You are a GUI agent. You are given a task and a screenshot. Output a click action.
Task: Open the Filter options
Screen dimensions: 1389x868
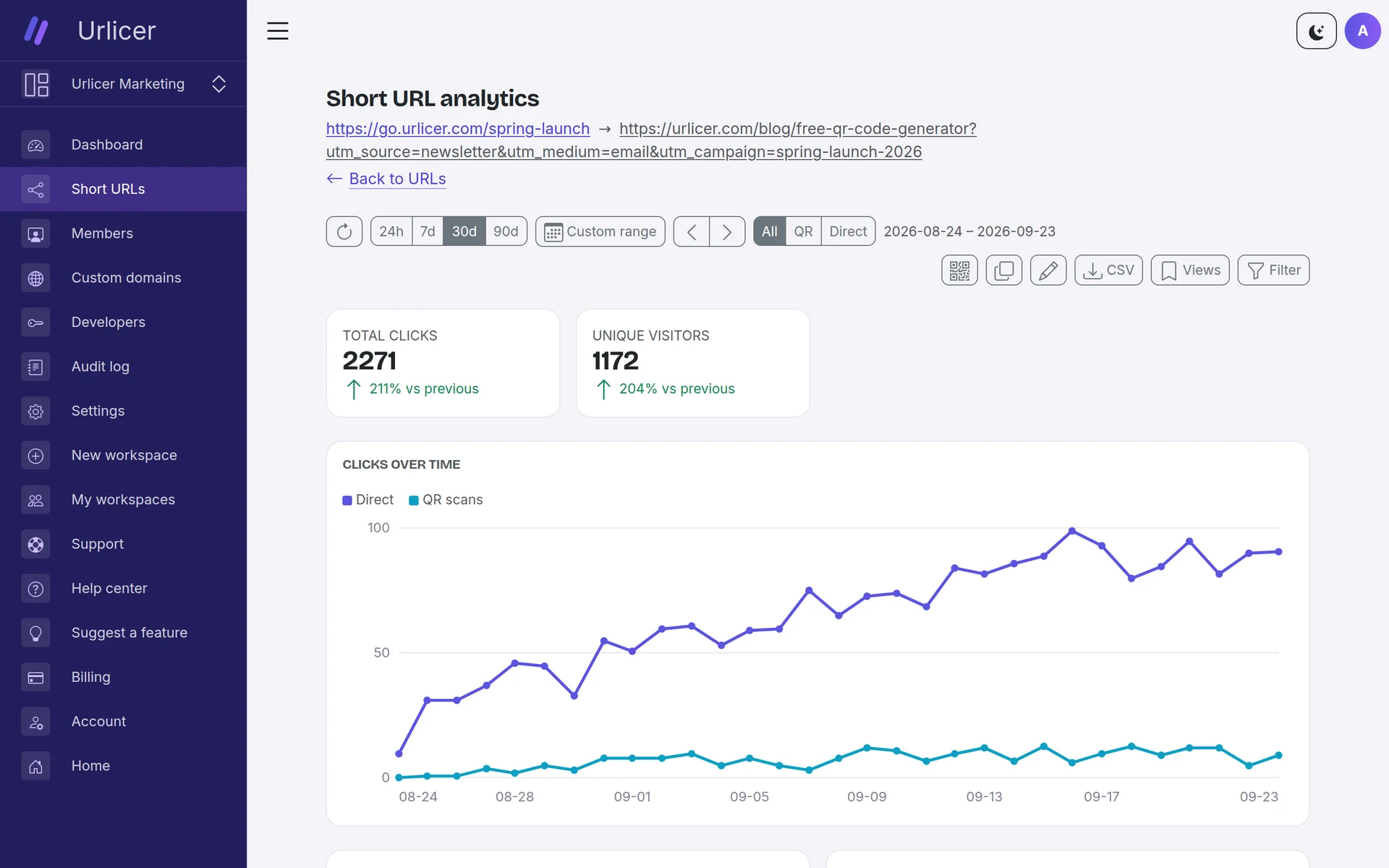[1273, 271]
